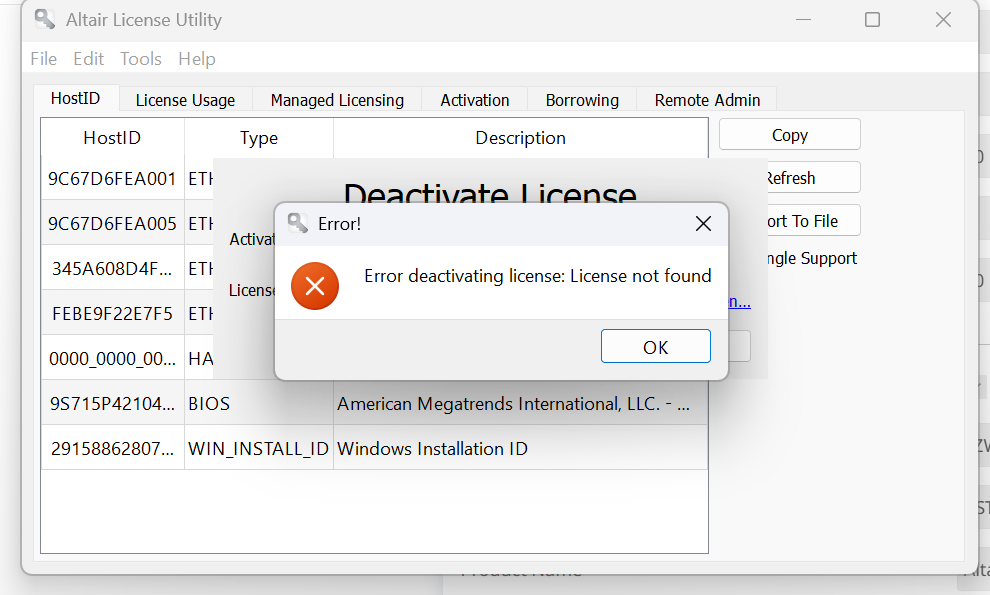990x595 pixels.
Task: Select host ID 9C67D6FEA001 cell
Action: (112, 179)
